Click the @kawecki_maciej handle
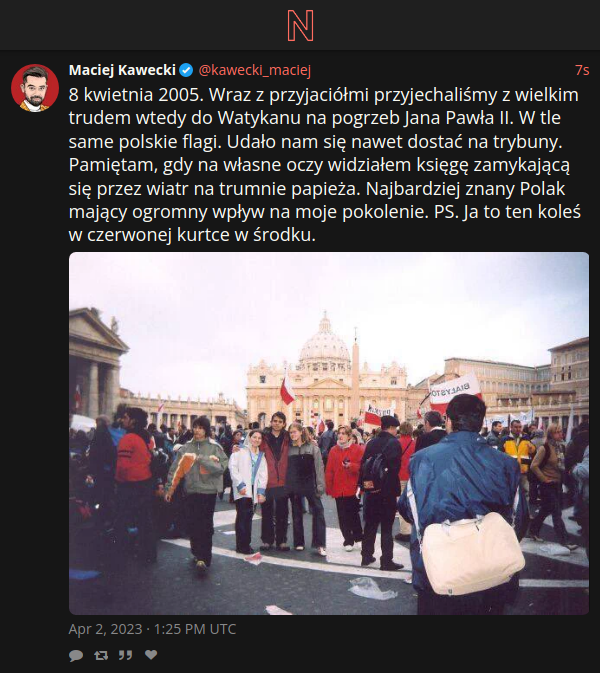 tap(255, 70)
